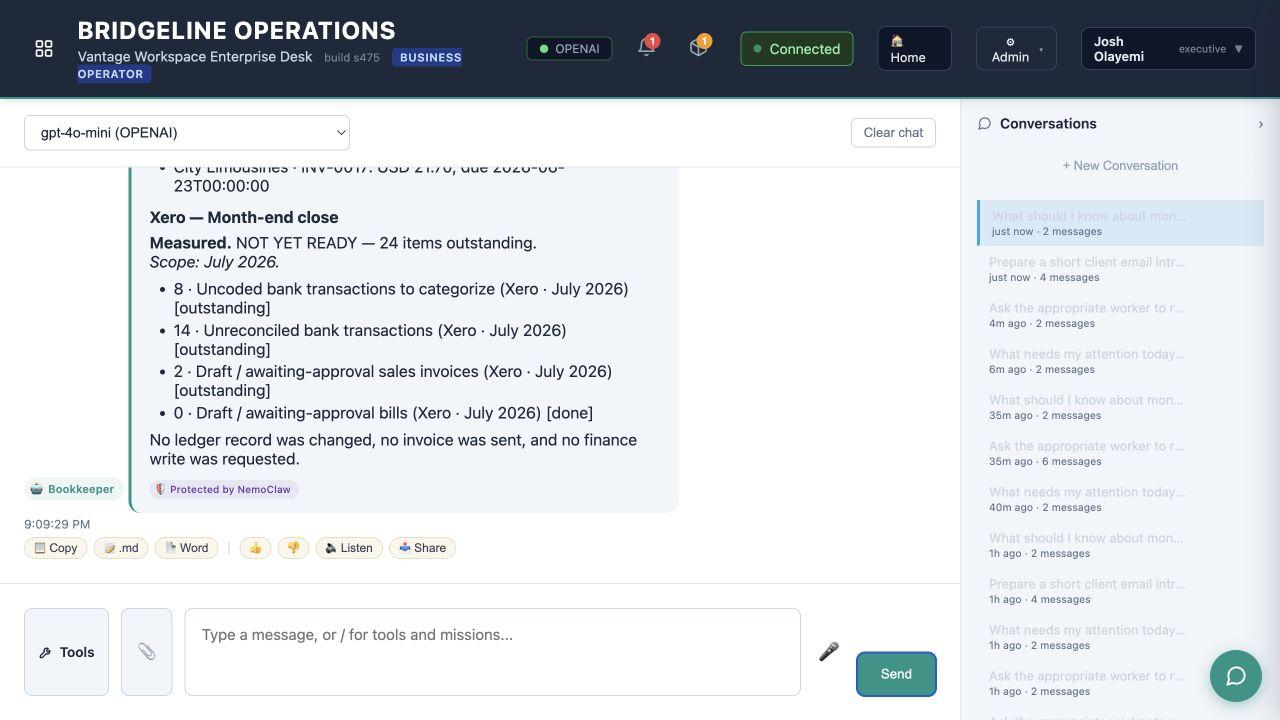Open 'Prepare a short client email' just now
The width and height of the screenshot is (1280, 720).
(x=1121, y=269)
